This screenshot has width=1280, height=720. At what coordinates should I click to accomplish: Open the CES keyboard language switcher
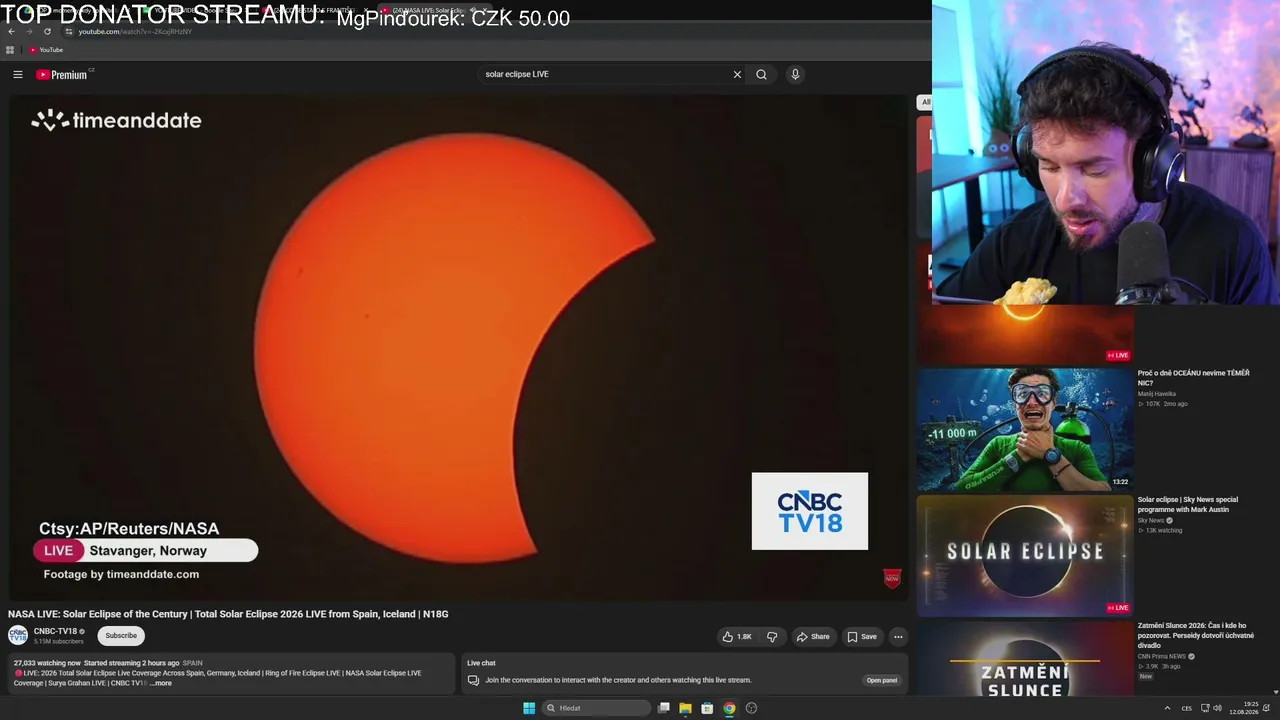1187,708
